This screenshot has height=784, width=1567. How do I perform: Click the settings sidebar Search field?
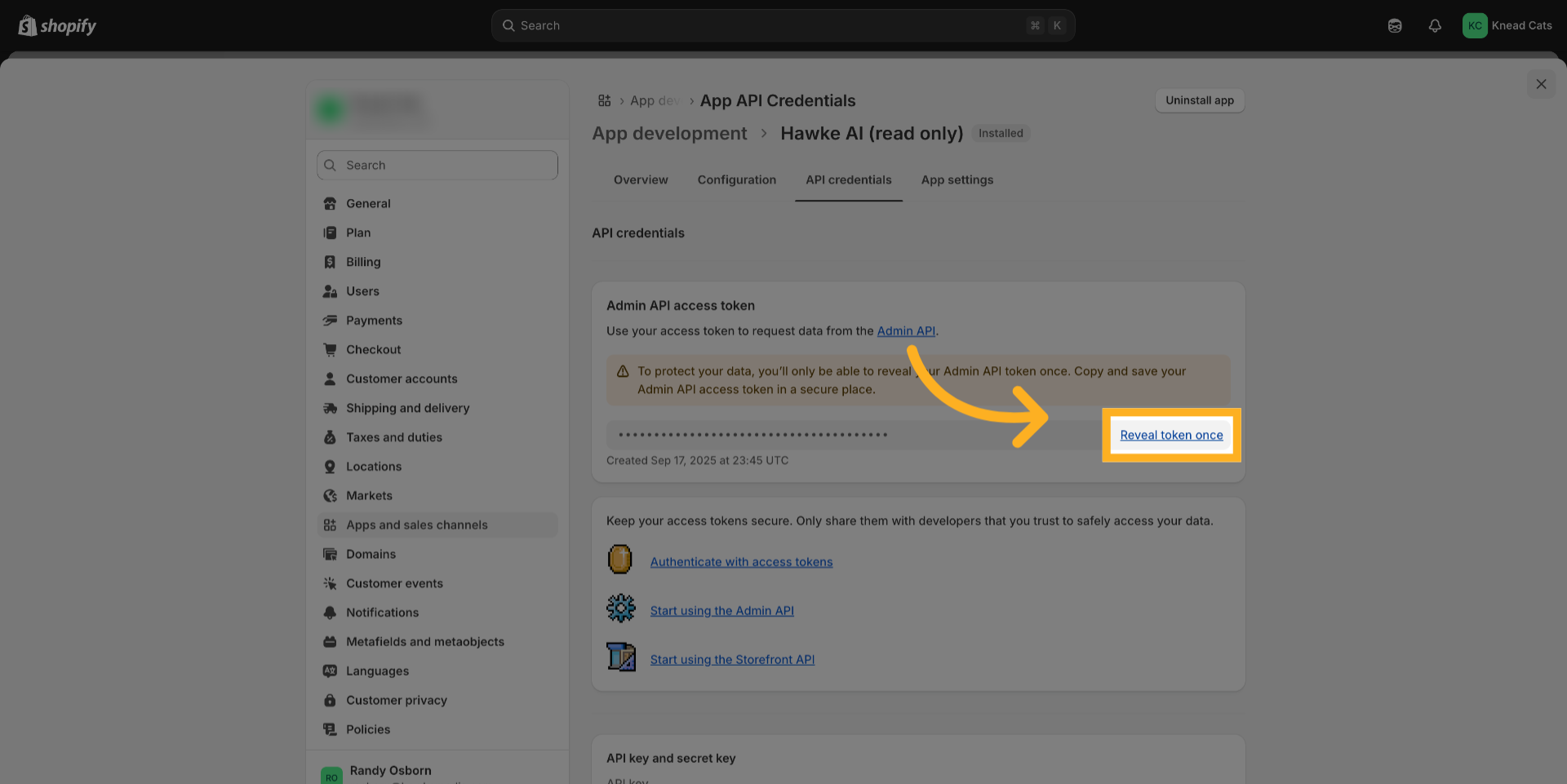pyautogui.click(x=437, y=166)
